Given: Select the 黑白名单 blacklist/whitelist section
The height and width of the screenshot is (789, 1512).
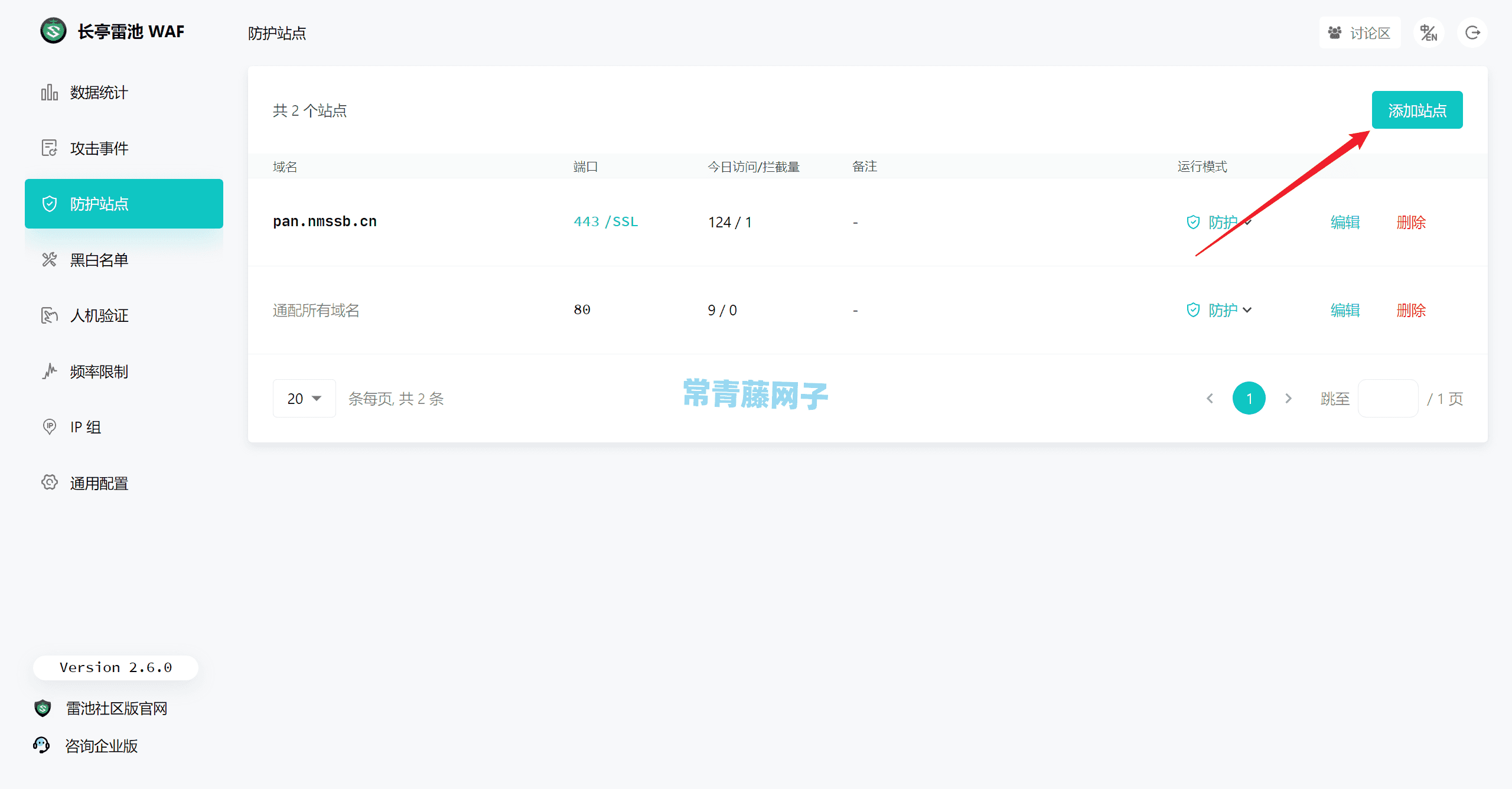Looking at the screenshot, I should click(98, 260).
